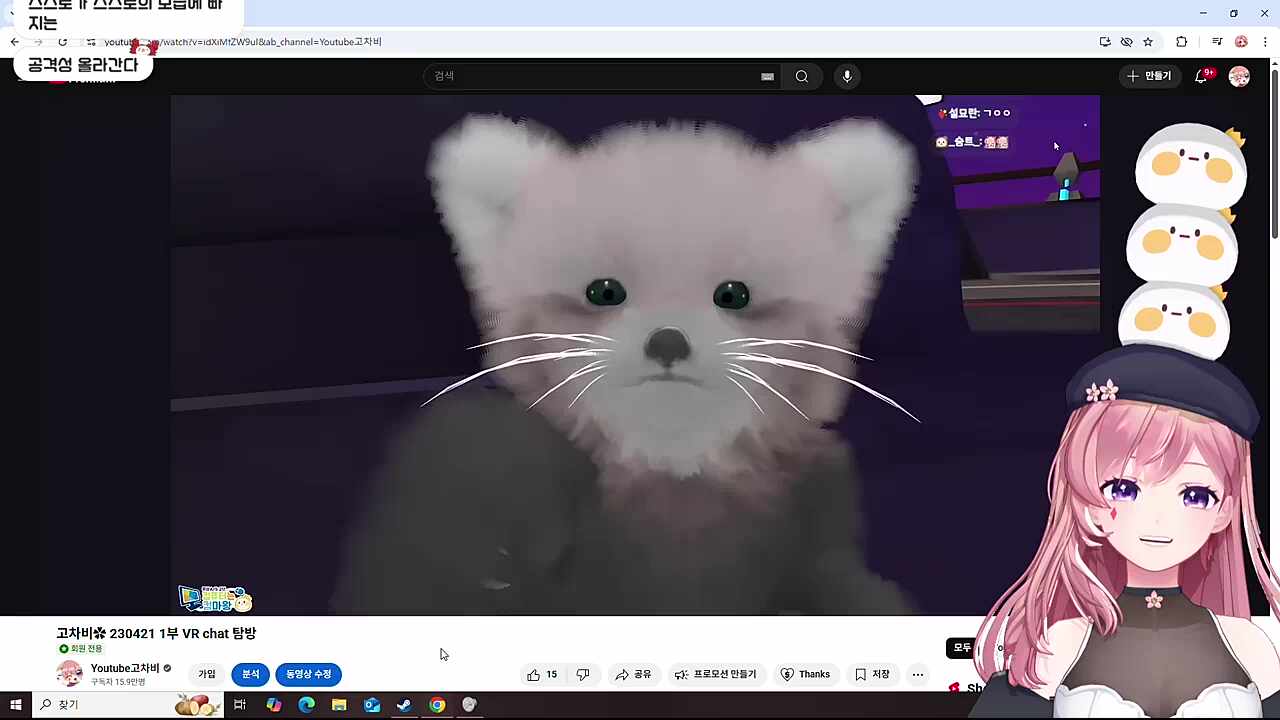Click the 동영상 수정 edit video button
The width and height of the screenshot is (1280, 720).
(308, 675)
